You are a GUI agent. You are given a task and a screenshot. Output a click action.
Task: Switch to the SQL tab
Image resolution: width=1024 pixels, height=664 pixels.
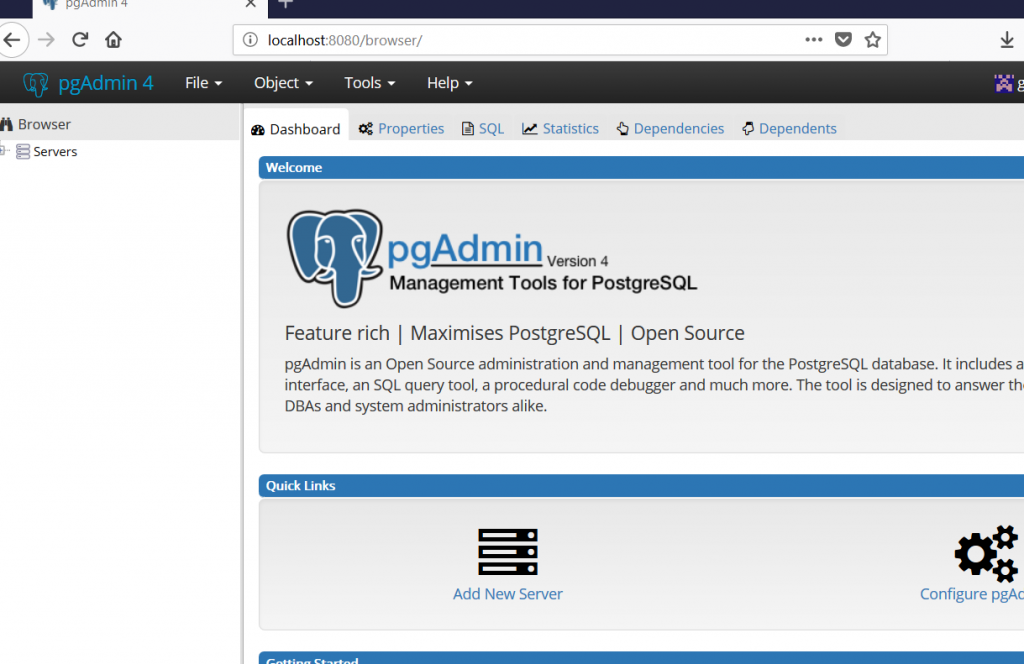pos(483,129)
